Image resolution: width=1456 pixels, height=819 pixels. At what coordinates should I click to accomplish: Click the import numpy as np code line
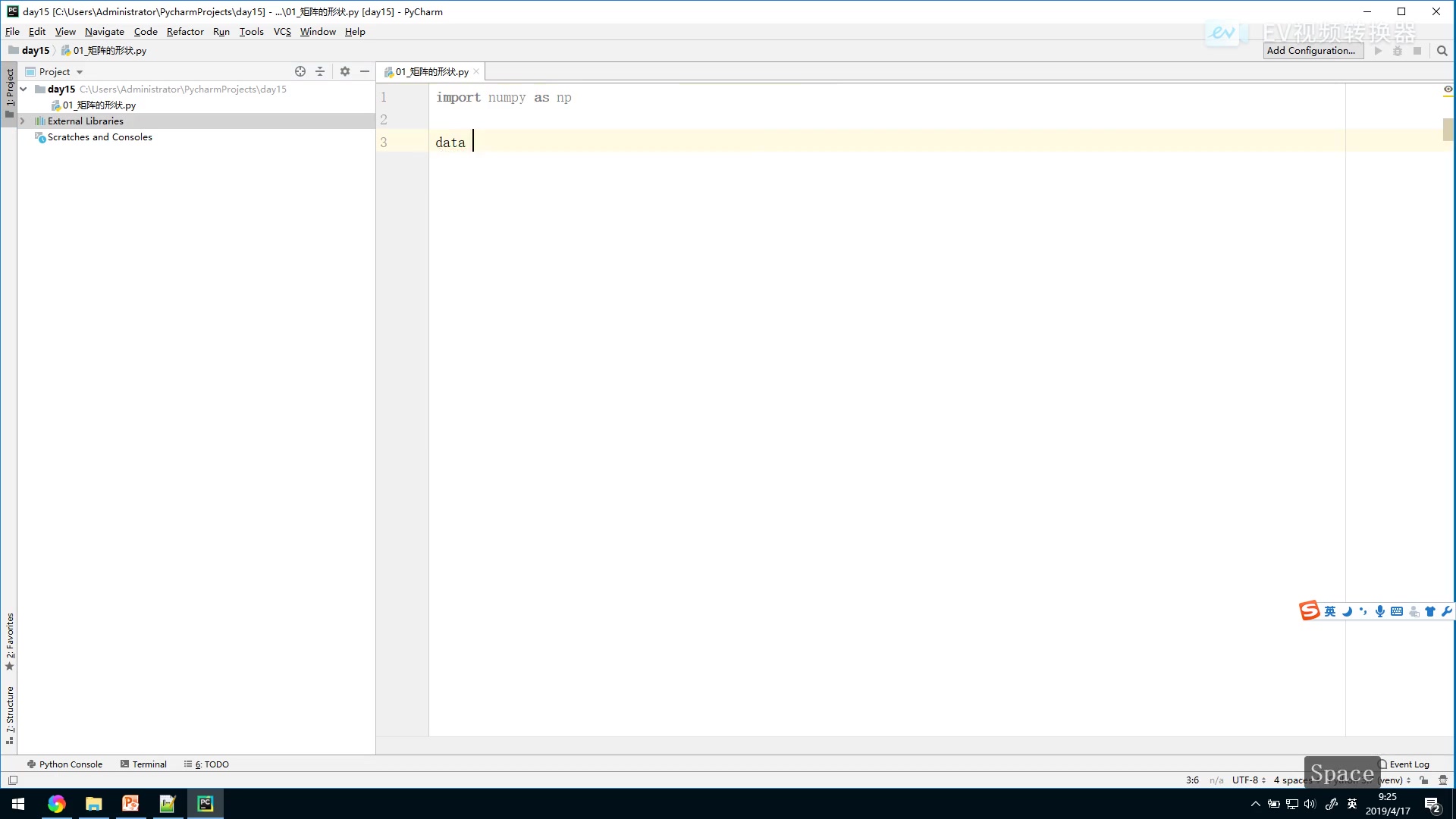(x=504, y=97)
